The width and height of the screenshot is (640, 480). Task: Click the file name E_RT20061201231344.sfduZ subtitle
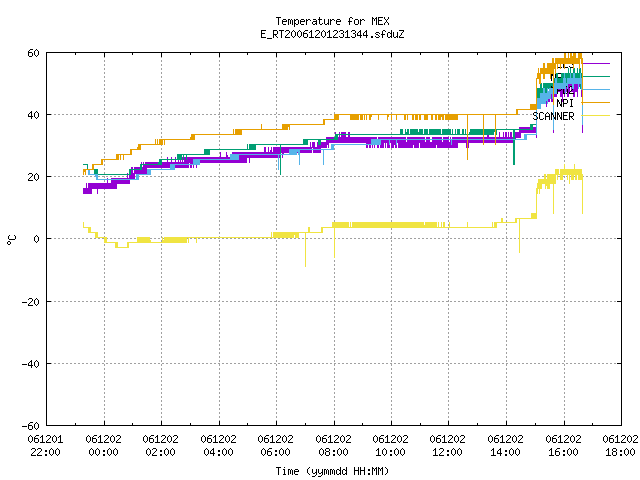click(332, 34)
